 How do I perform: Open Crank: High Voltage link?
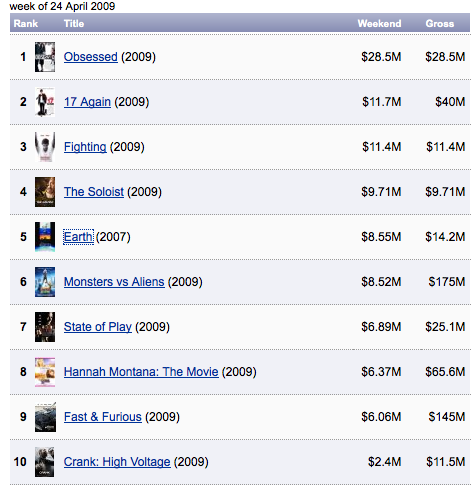[117, 462]
